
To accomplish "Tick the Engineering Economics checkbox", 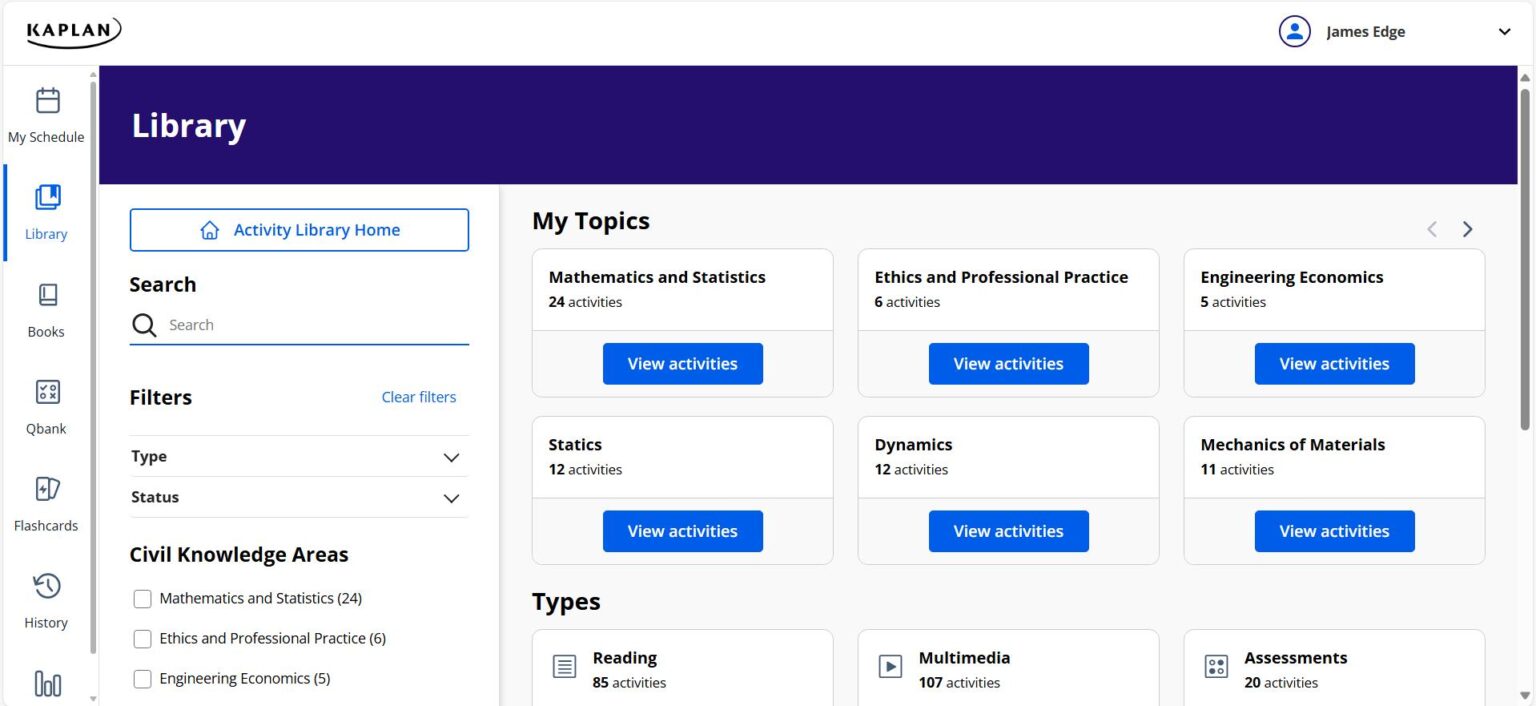I will coord(143,679).
